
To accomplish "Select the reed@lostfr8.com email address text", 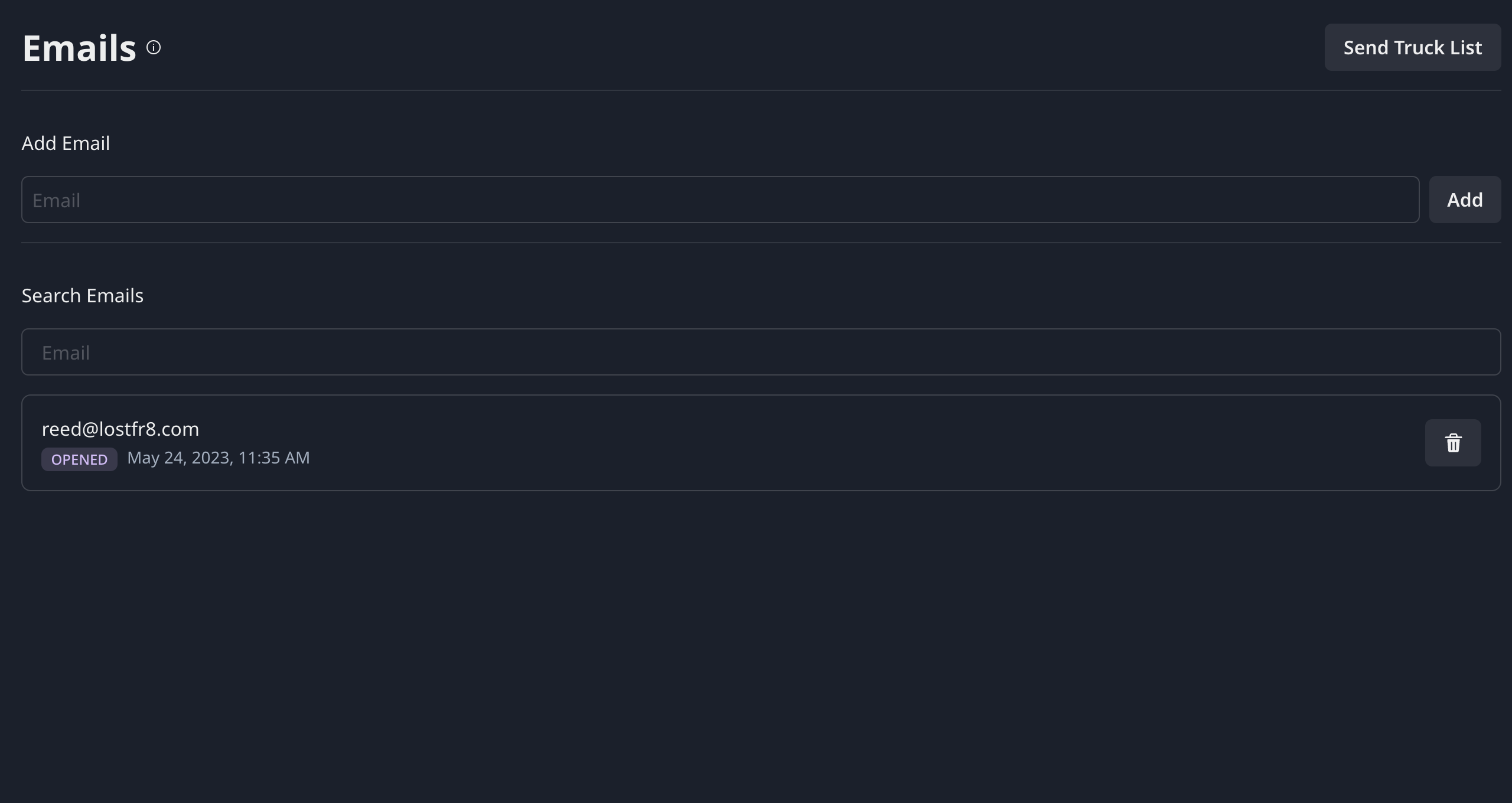I will point(120,429).
